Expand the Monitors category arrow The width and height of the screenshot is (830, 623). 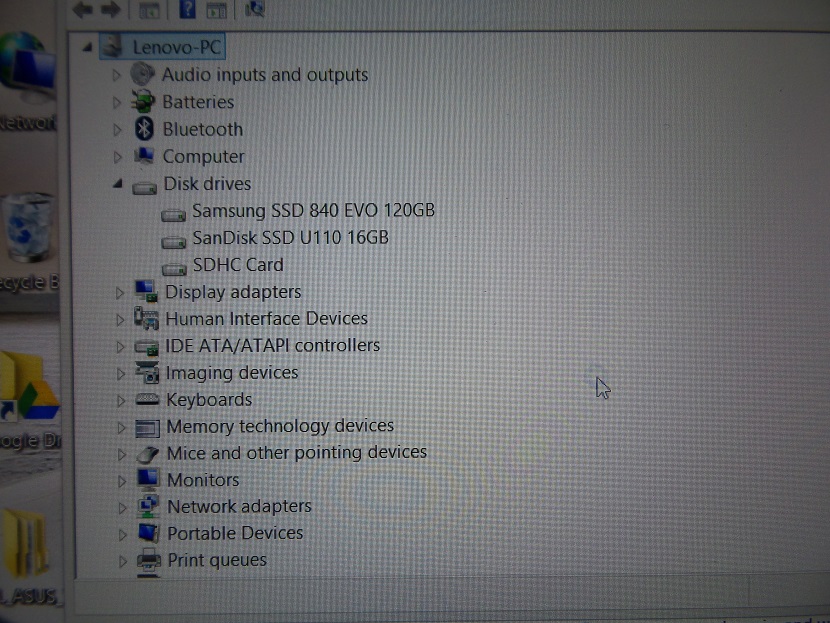pos(122,481)
